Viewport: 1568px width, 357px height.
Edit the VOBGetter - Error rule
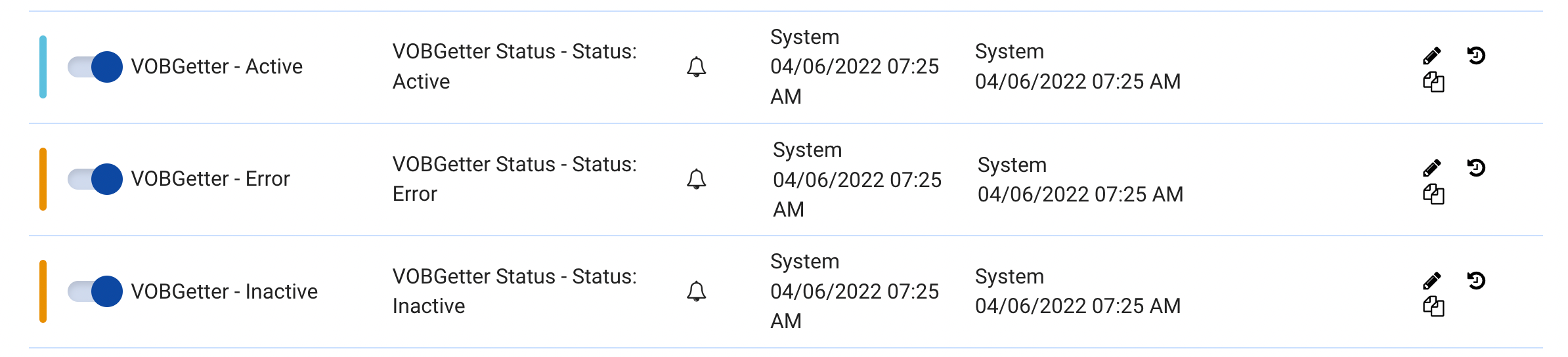pyautogui.click(x=1432, y=168)
